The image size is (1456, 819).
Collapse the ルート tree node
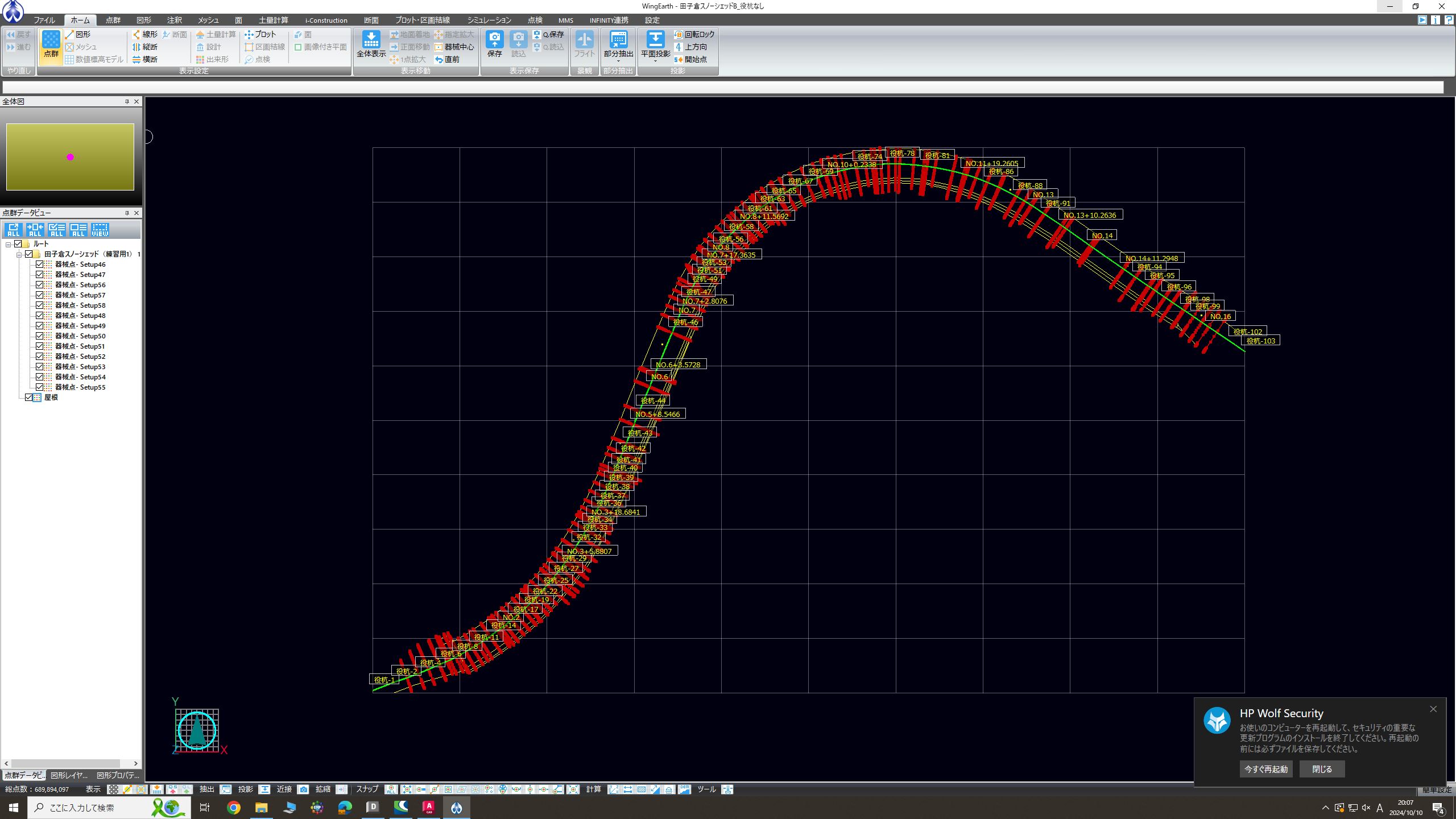point(8,245)
